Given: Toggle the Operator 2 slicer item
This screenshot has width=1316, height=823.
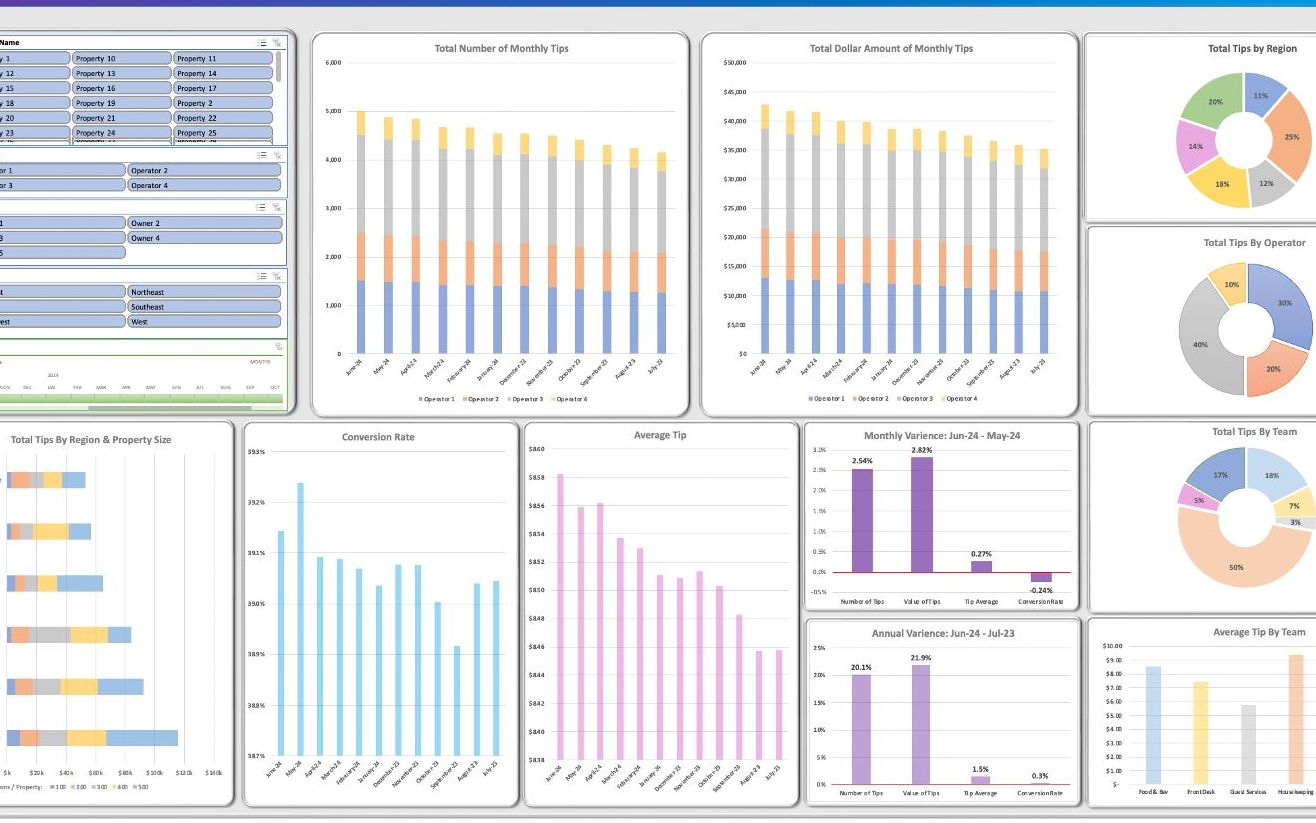Looking at the screenshot, I should tap(204, 171).
